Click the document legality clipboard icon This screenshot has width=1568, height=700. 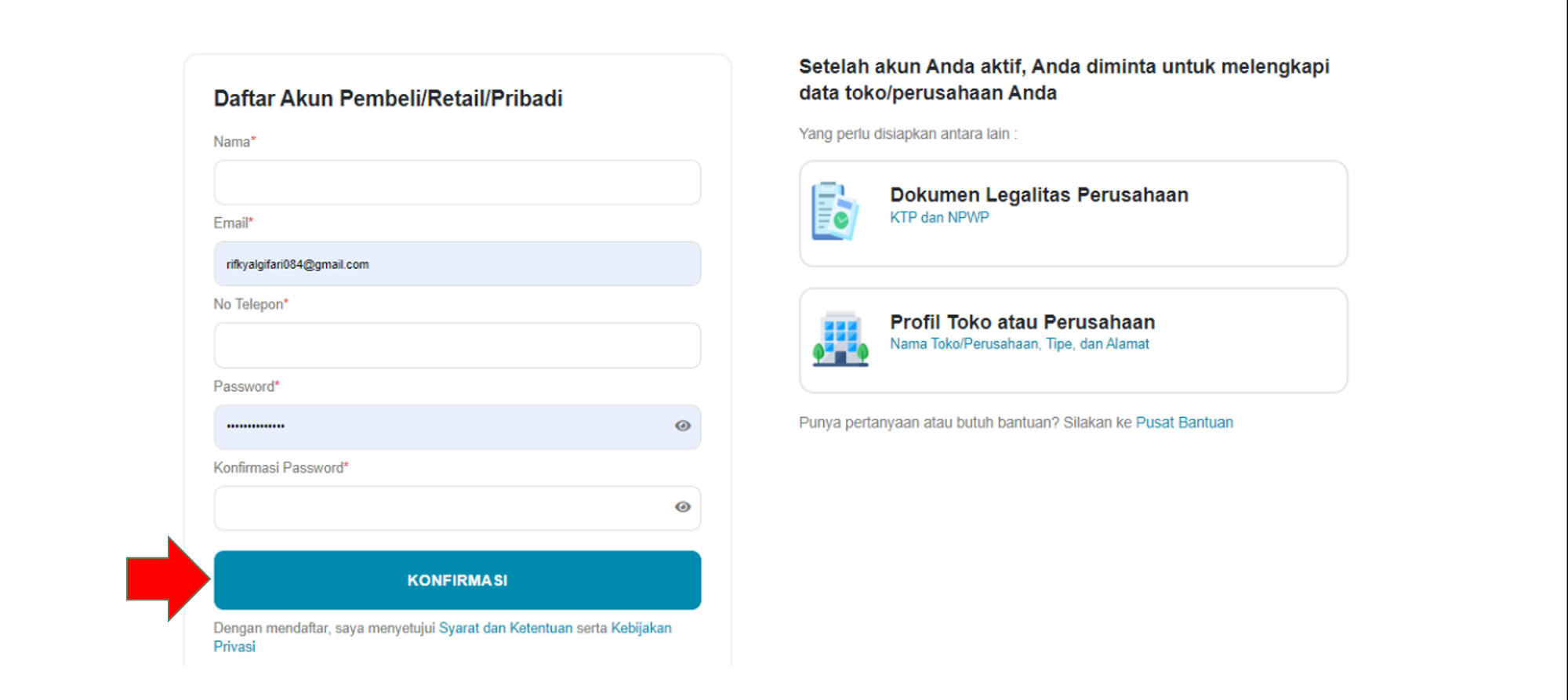click(x=836, y=212)
